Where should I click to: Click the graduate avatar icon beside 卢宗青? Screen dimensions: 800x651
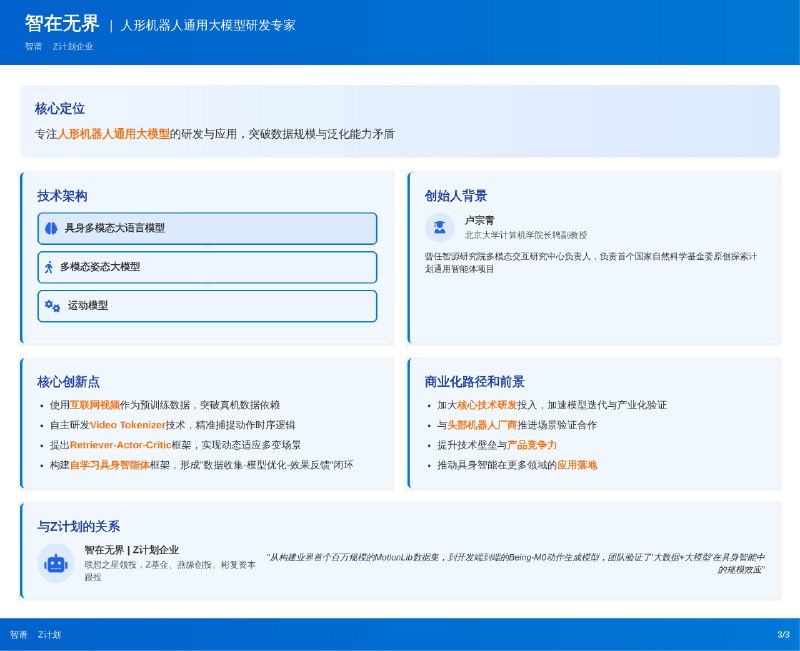coord(440,227)
